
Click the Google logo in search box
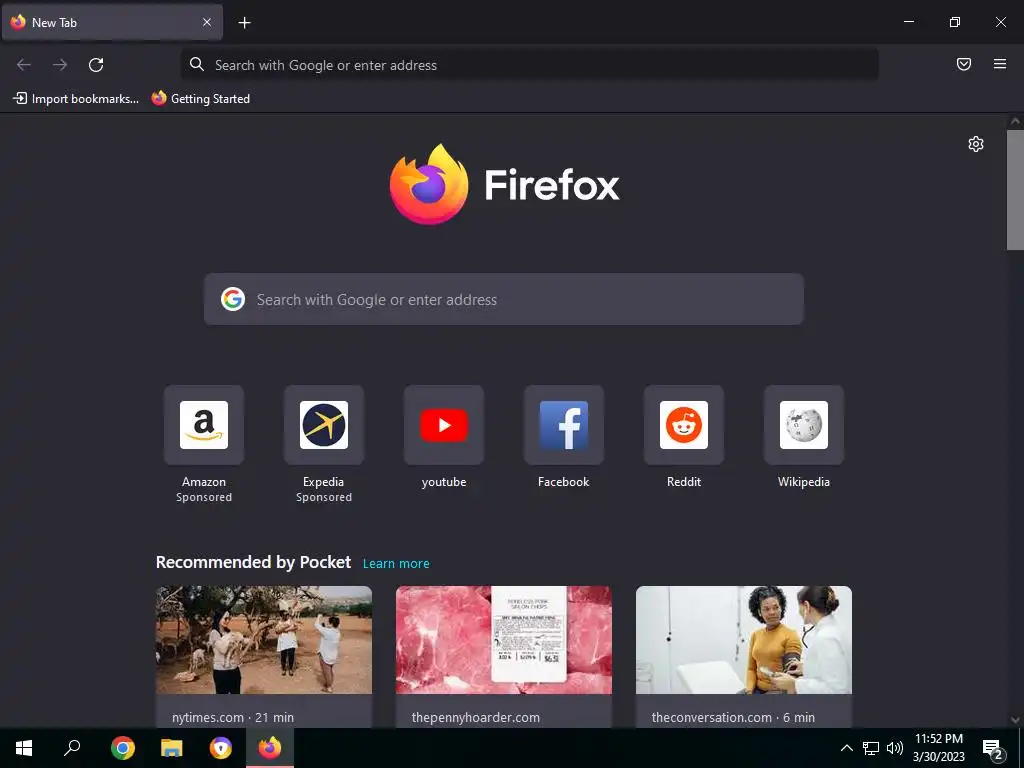(232, 299)
